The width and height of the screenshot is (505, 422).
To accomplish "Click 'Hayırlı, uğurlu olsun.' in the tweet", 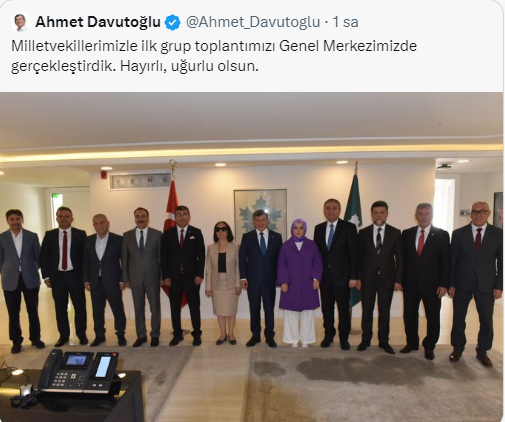I will [x=189, y=66].
